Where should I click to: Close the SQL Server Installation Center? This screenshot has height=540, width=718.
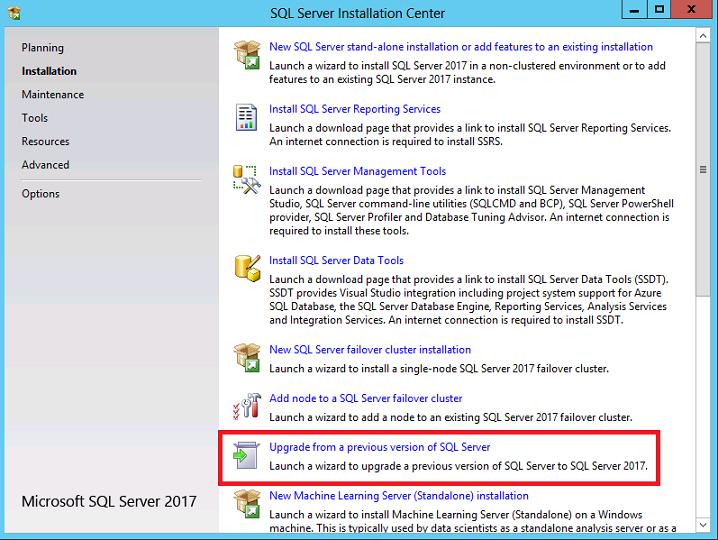click(x=691, y=10)
